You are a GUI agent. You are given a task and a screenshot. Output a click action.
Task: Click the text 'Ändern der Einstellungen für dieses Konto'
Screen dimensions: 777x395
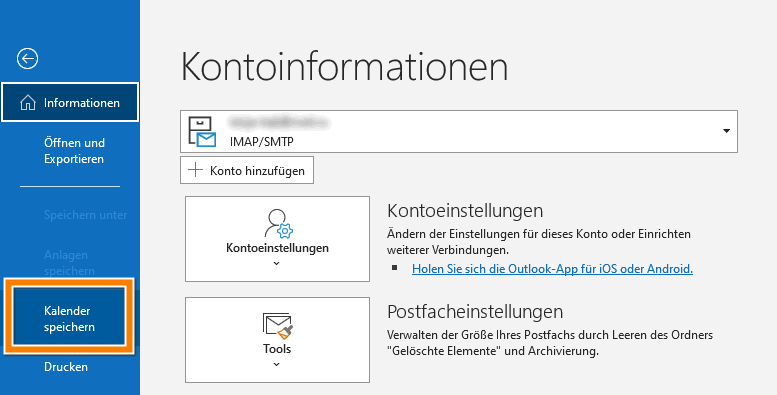(498, 233)
